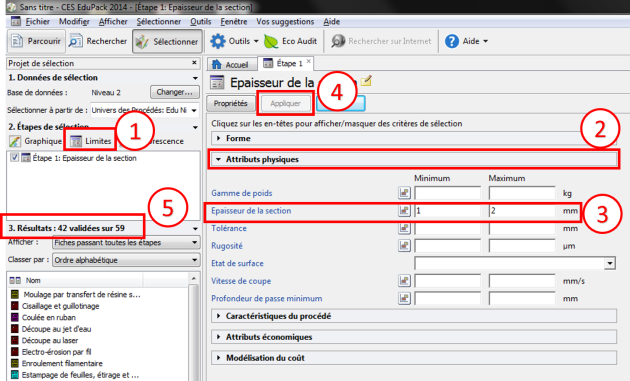Collapse Données de sélection section
Viewport: 630px width, 381px height.
click(195, 78)
